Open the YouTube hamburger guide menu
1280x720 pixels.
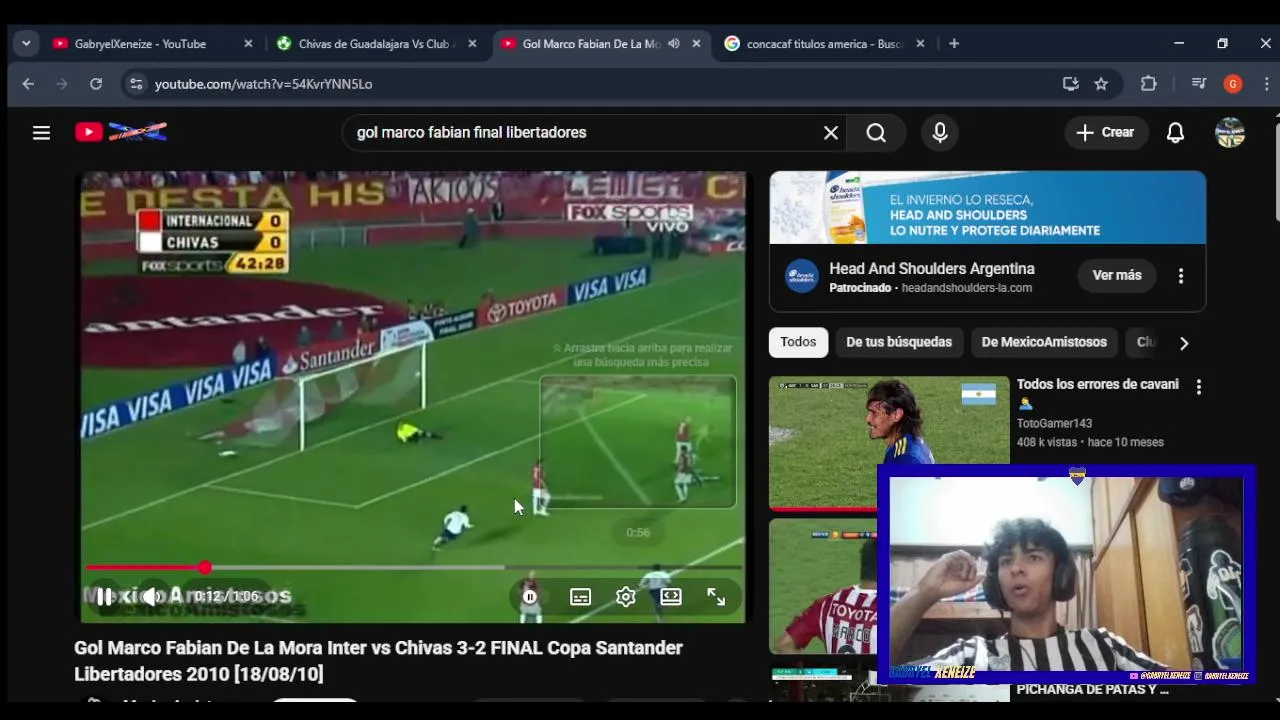click(x=41, y=132)
